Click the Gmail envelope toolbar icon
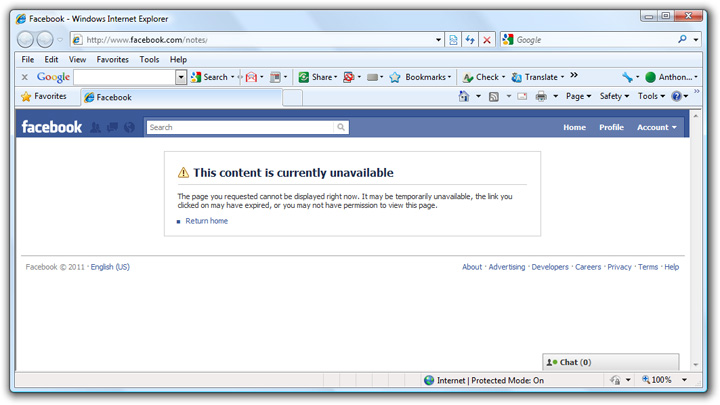Image resolution: width=720 pixels, height=405 pixels. pyautogui.click(x=251, y=77)
